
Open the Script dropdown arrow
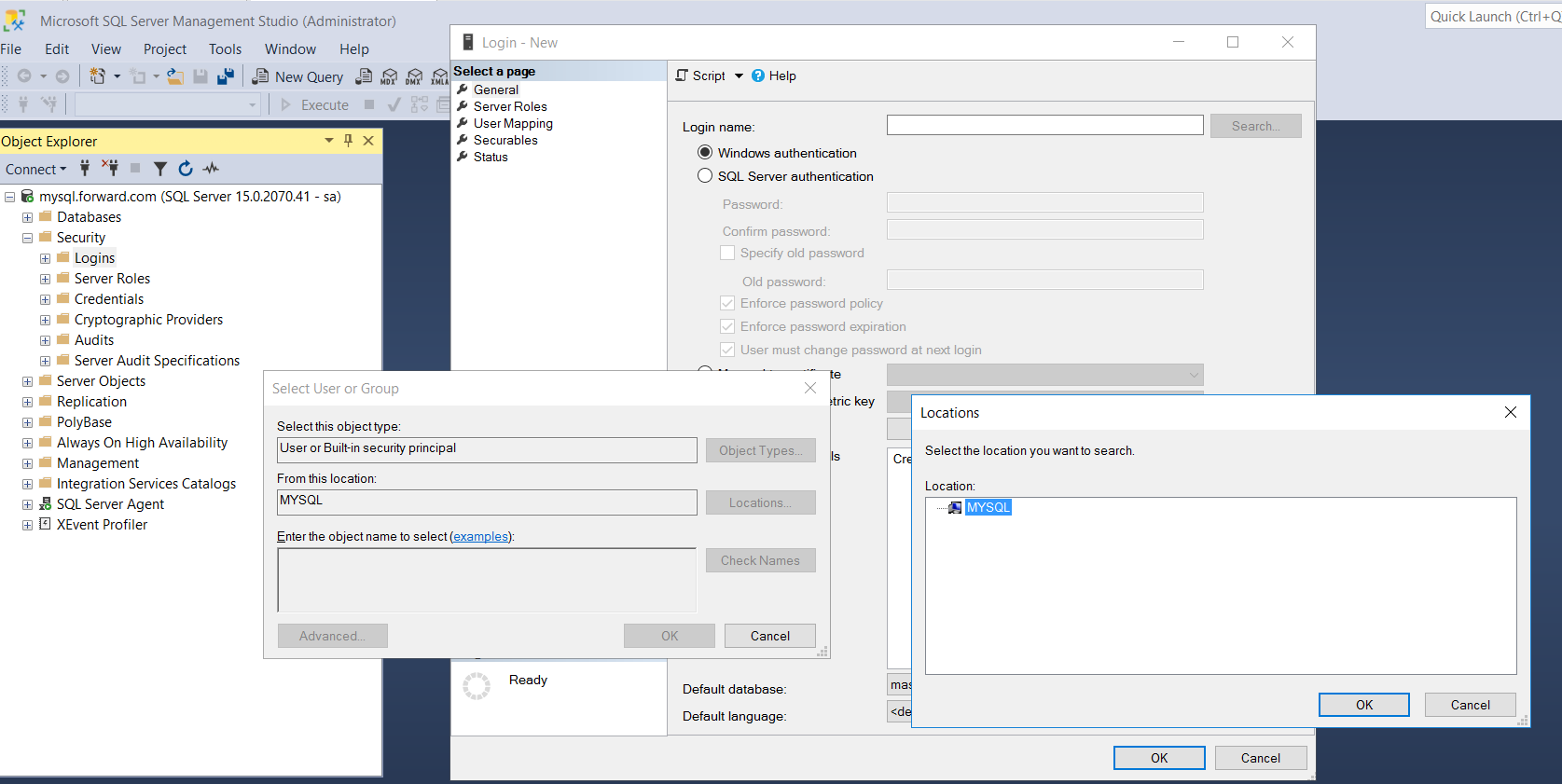[x=739, y=76]
